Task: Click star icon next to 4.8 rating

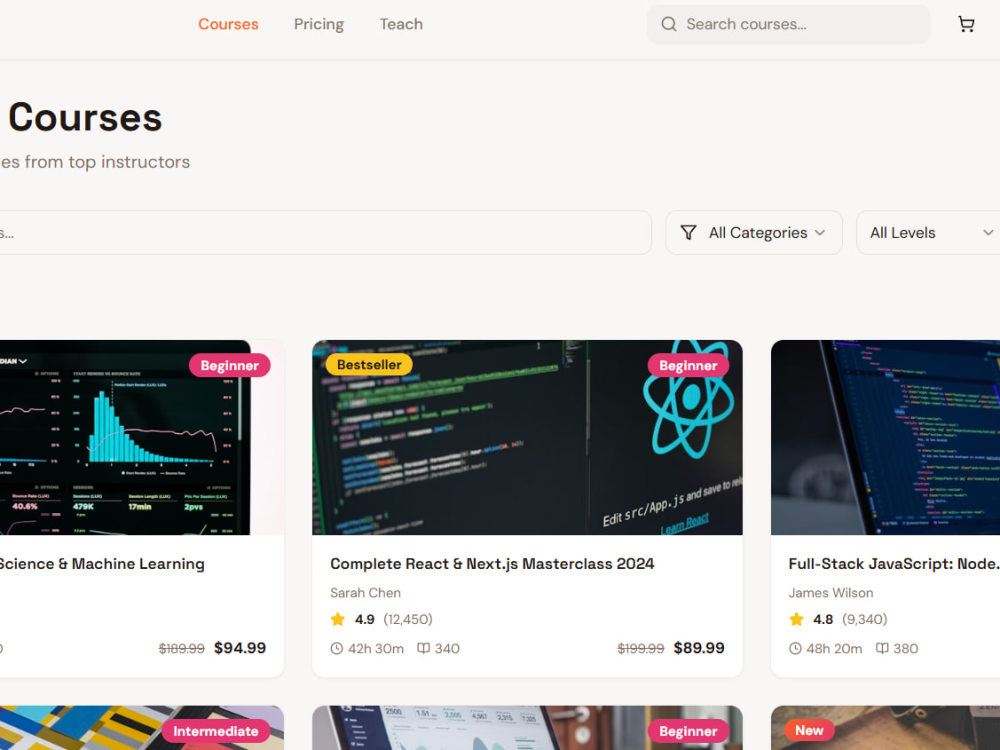Action: coord(797,619)
